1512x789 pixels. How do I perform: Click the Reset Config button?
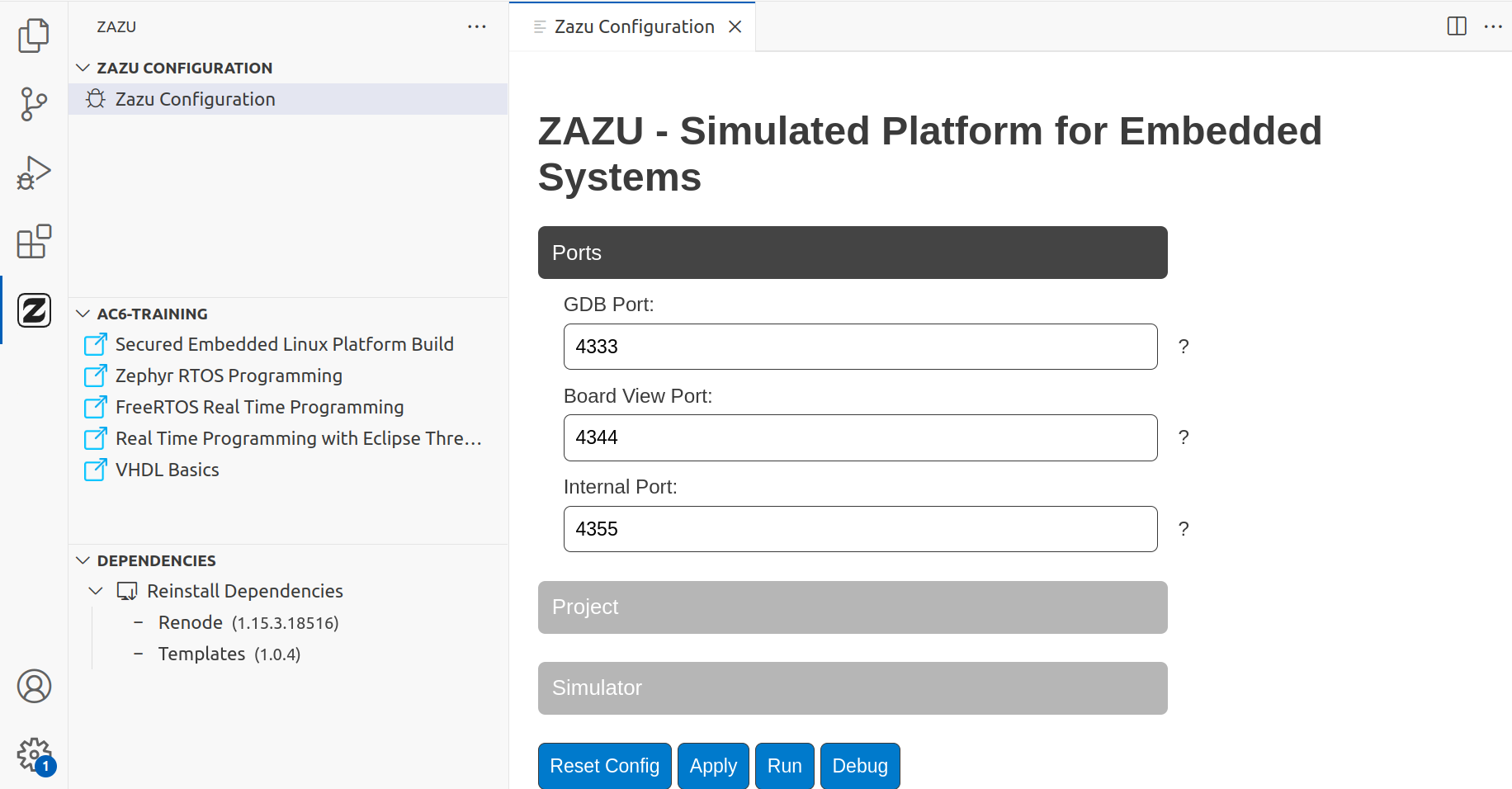tap(604, 766)
